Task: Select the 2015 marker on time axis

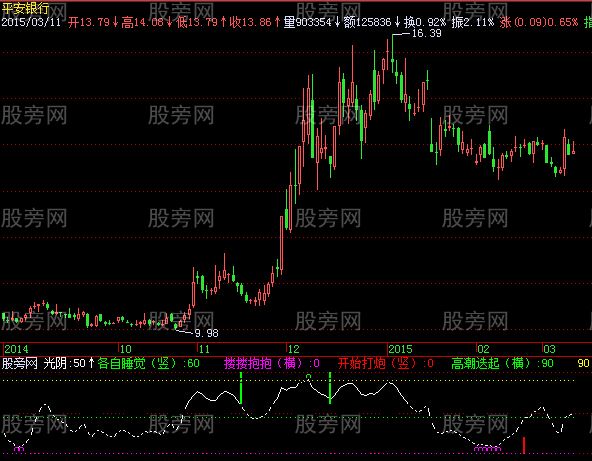Action: [400, 349]
